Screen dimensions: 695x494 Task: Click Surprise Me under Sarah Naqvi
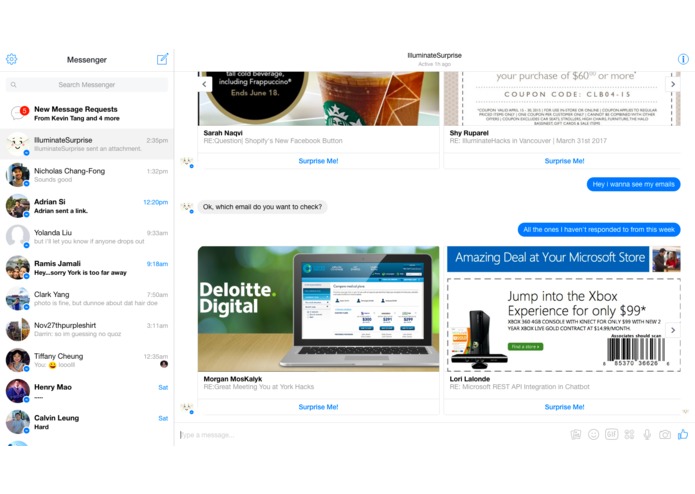click(x=318, y=161)
